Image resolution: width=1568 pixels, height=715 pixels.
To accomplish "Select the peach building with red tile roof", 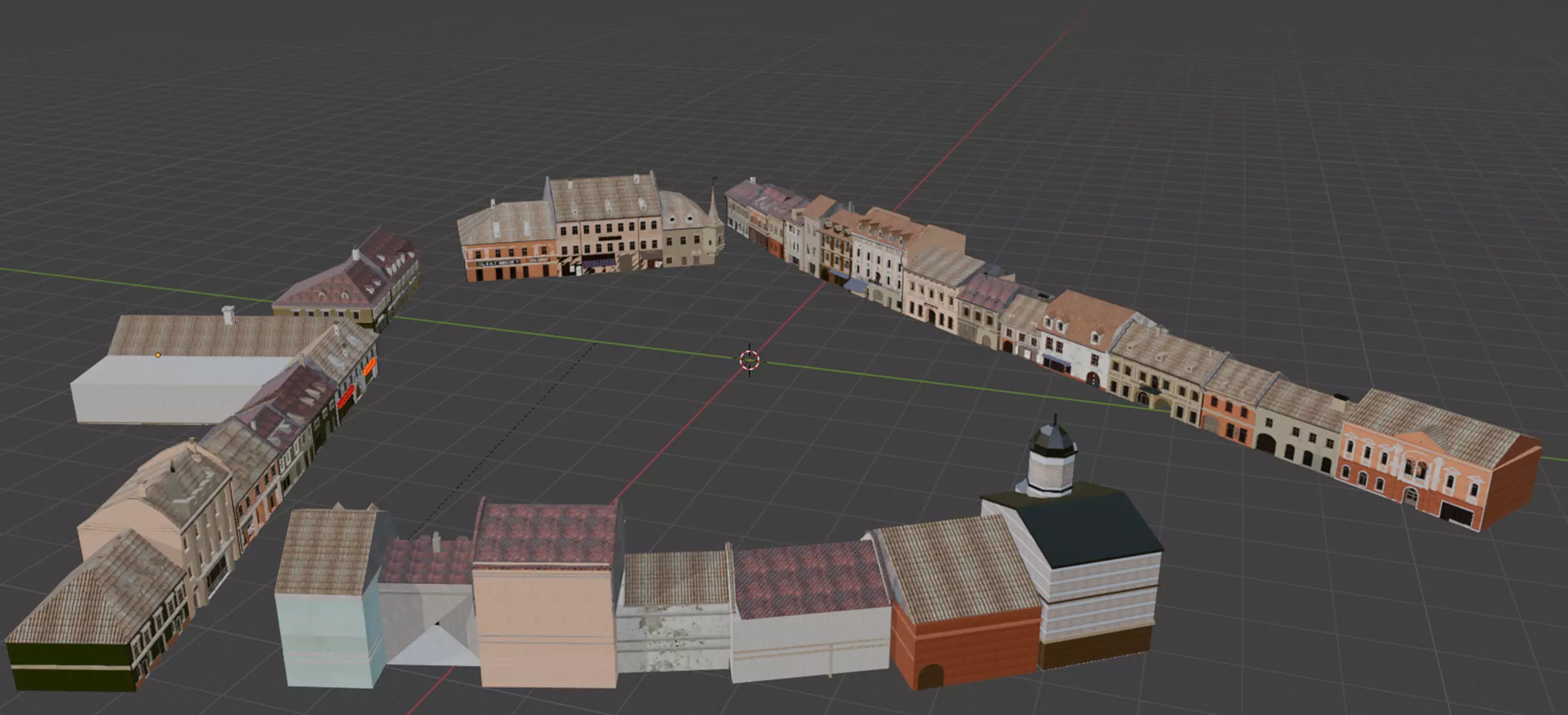I will [545, 622].
